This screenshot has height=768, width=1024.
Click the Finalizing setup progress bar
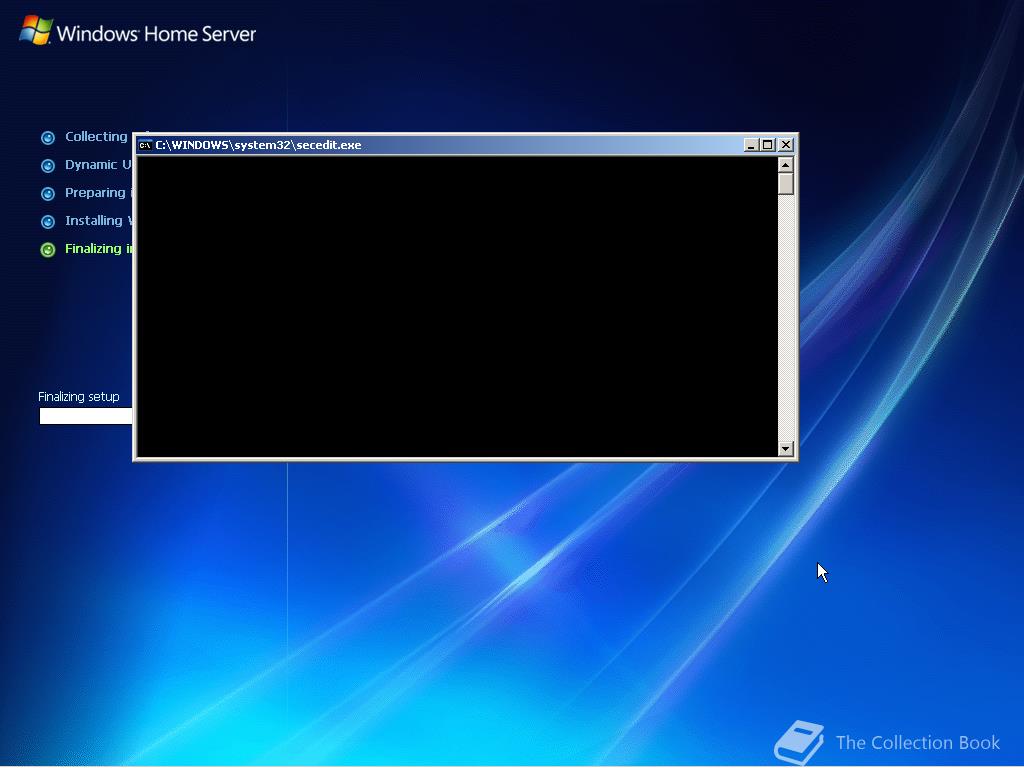click(86, 416)
